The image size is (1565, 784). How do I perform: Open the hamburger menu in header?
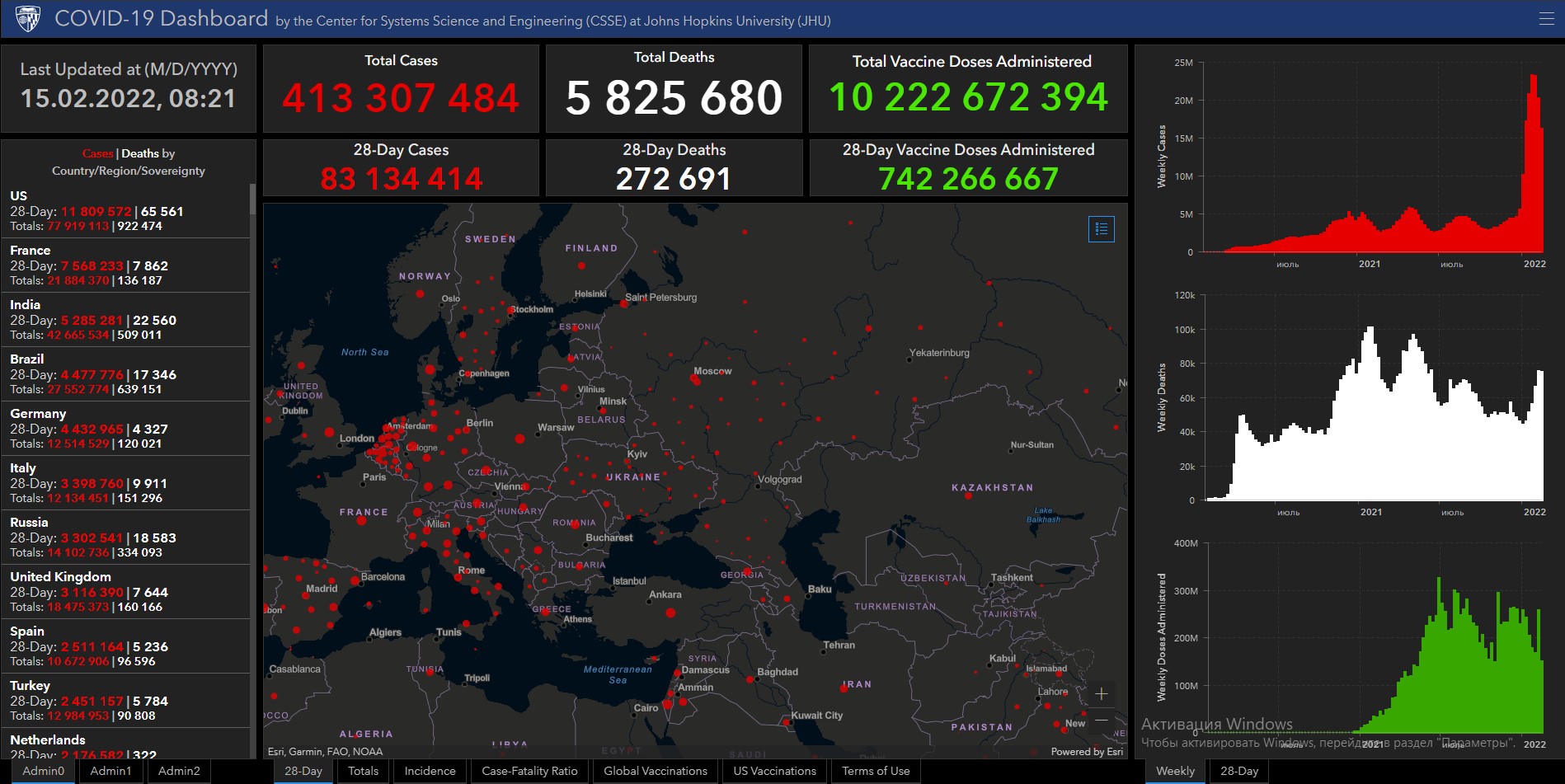(x=1546, y=19)
